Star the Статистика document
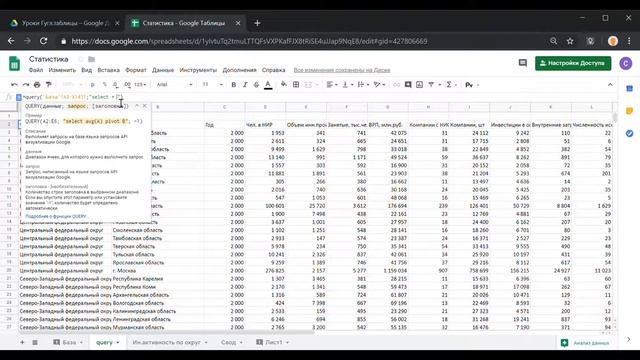Screen dimensions: 640x360 pyautogui.click(x=80, y=59)
